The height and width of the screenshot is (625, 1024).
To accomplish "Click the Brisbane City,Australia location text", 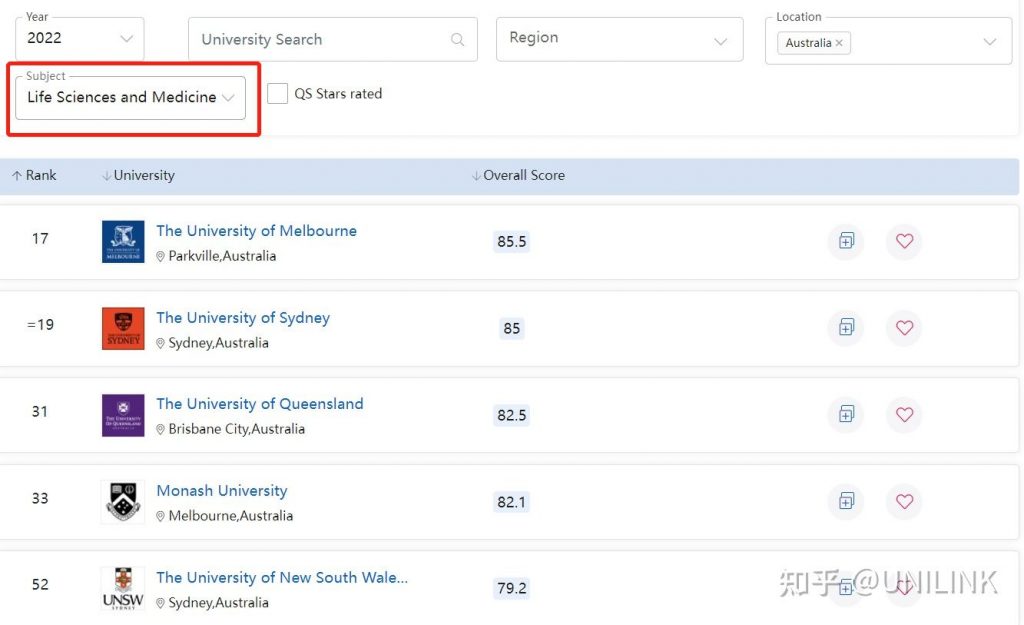I will [x=236, y=429].
